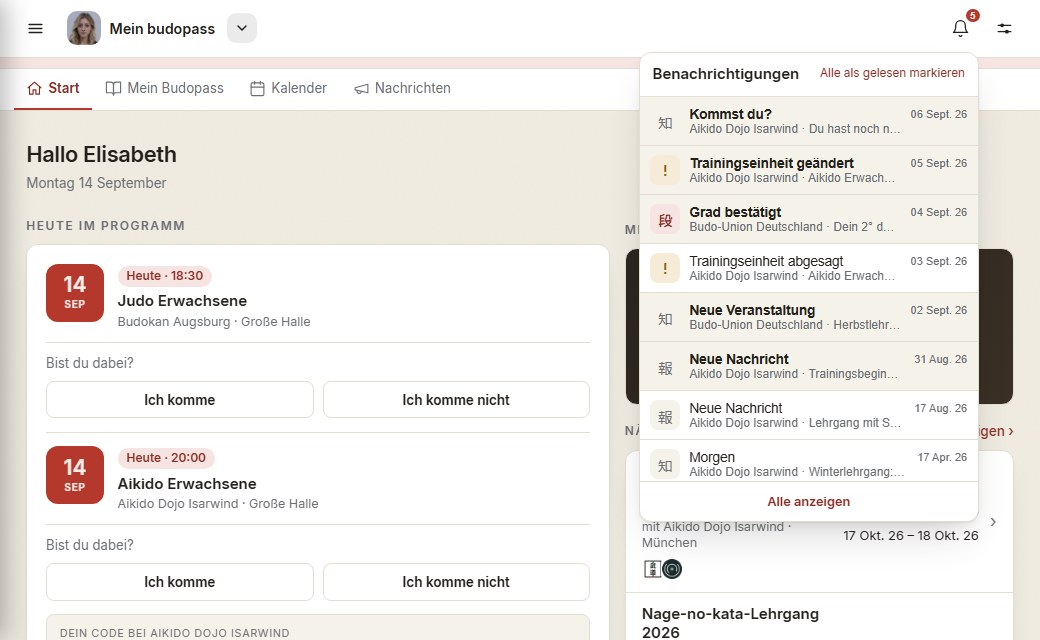Expand the Mein budopass account dropdown
The image size is (1040, 640).
[242, 29]
